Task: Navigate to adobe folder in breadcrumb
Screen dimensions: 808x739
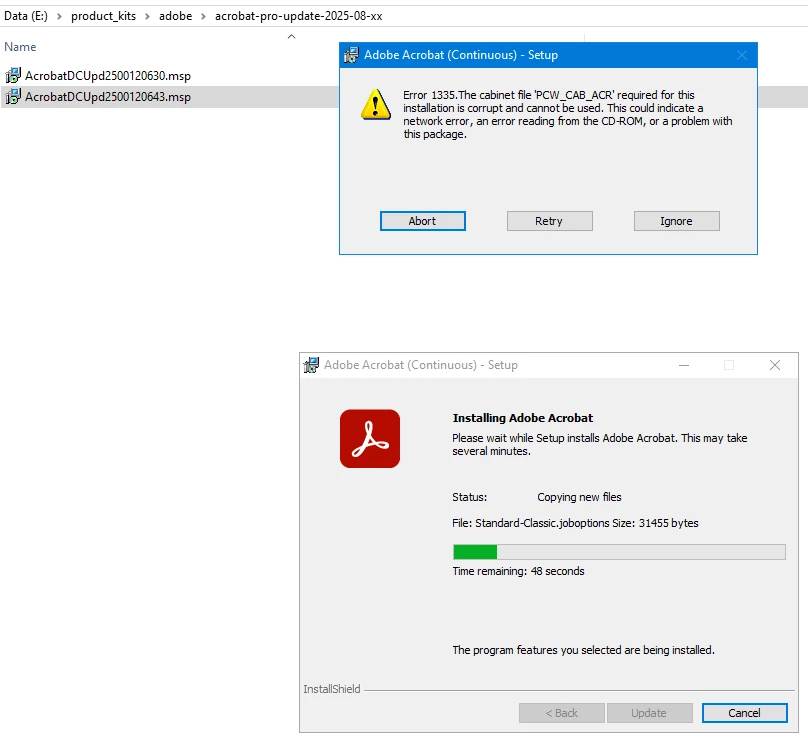Action: [175, 16]
